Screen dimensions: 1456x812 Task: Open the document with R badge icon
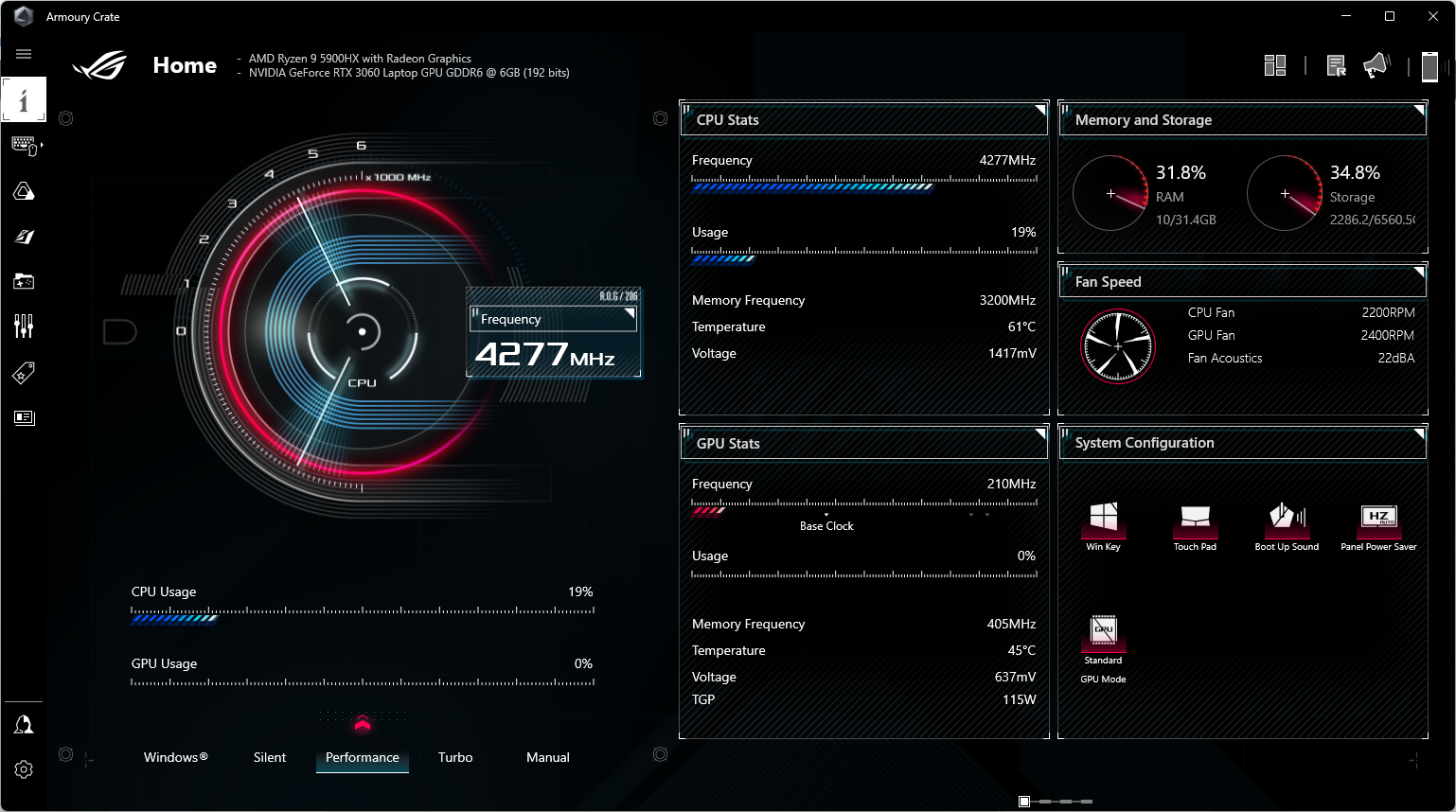click(1336, 65)
